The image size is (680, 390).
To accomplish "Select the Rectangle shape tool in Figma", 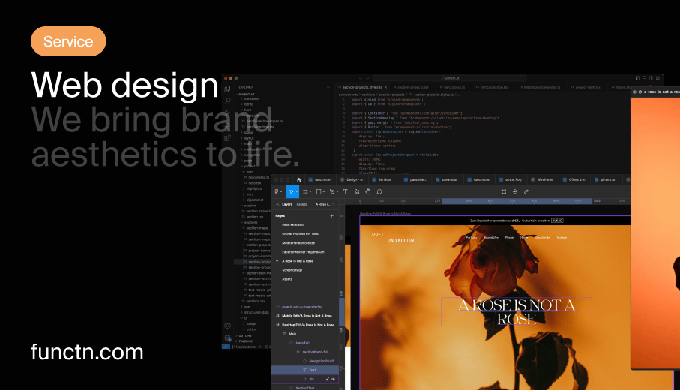I will tap(319, 191).
